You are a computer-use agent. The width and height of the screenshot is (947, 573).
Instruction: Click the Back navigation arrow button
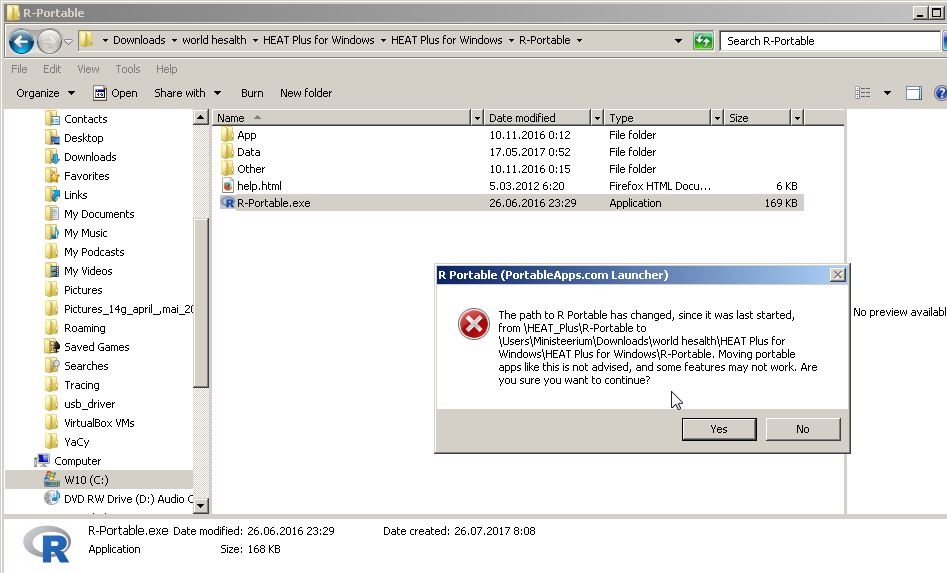coord(22,41)
